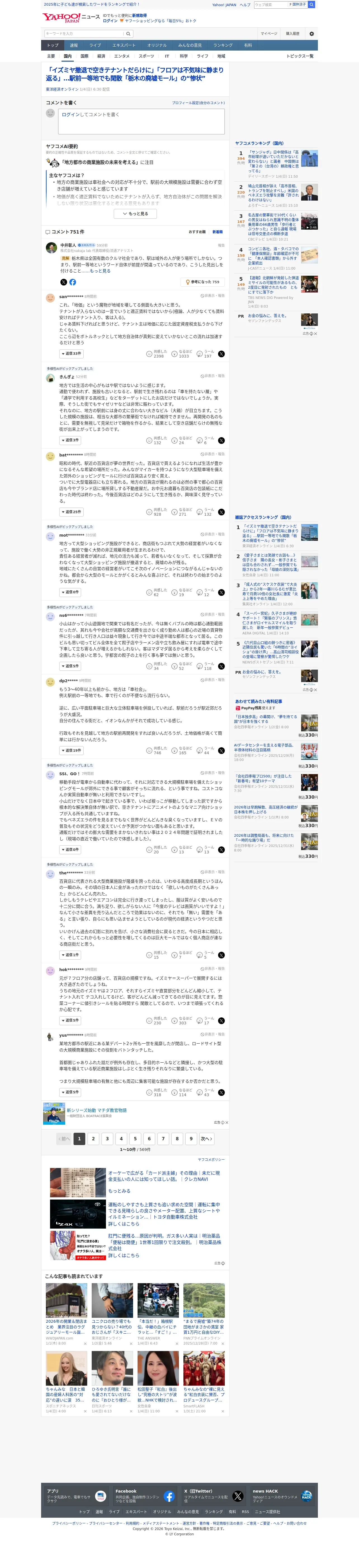Expand 返信5件 replies on ns6******** comment

[70, 666]
